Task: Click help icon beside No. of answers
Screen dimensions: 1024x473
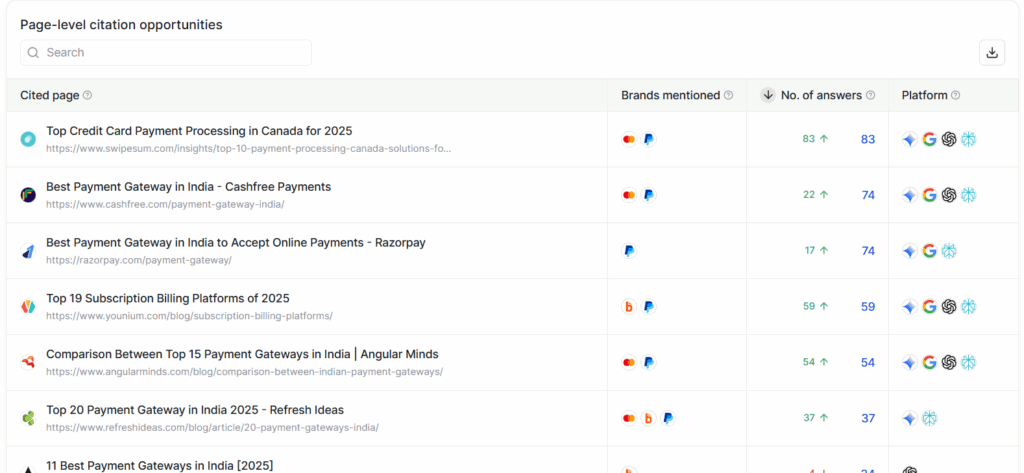Action: coord(870,95)
